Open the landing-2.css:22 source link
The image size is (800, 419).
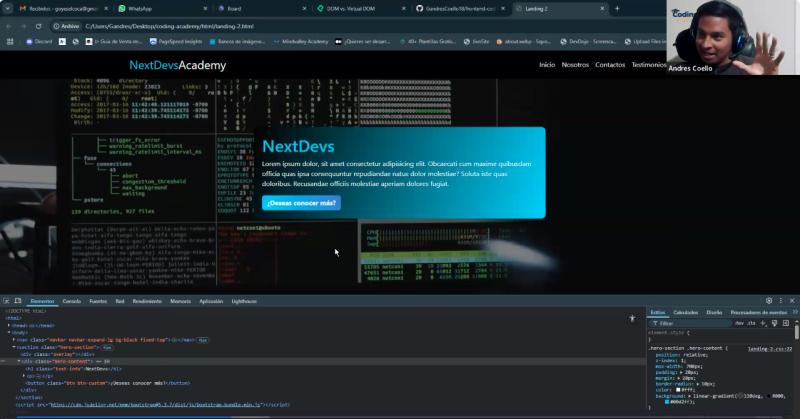pyautogui.click(x=770, y=349)
